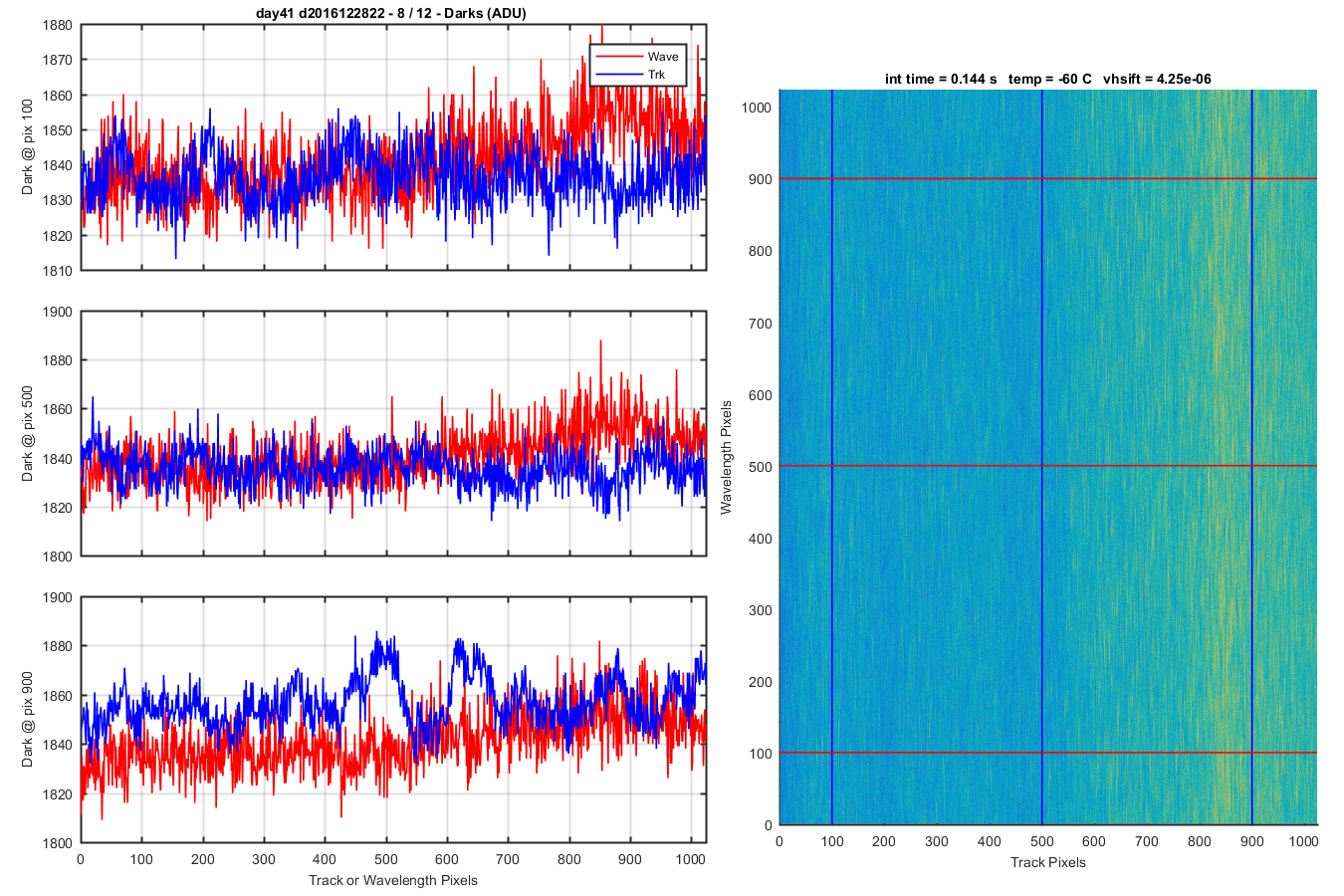This screenshot has height=896, width=1344.
Task: Click the 'Track Pixels' x-axis label
Action: click(1048, 862)
